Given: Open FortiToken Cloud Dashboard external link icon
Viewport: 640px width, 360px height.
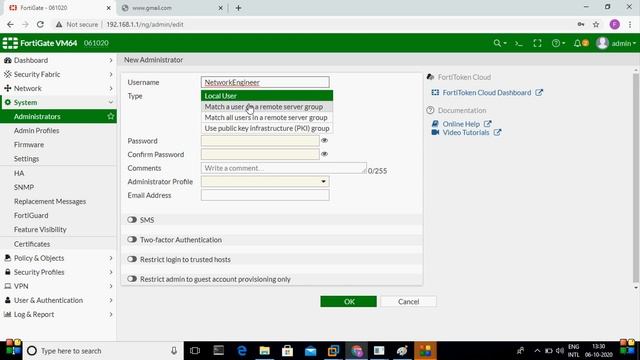Looking at the screenshot, I should pos(539,93).
